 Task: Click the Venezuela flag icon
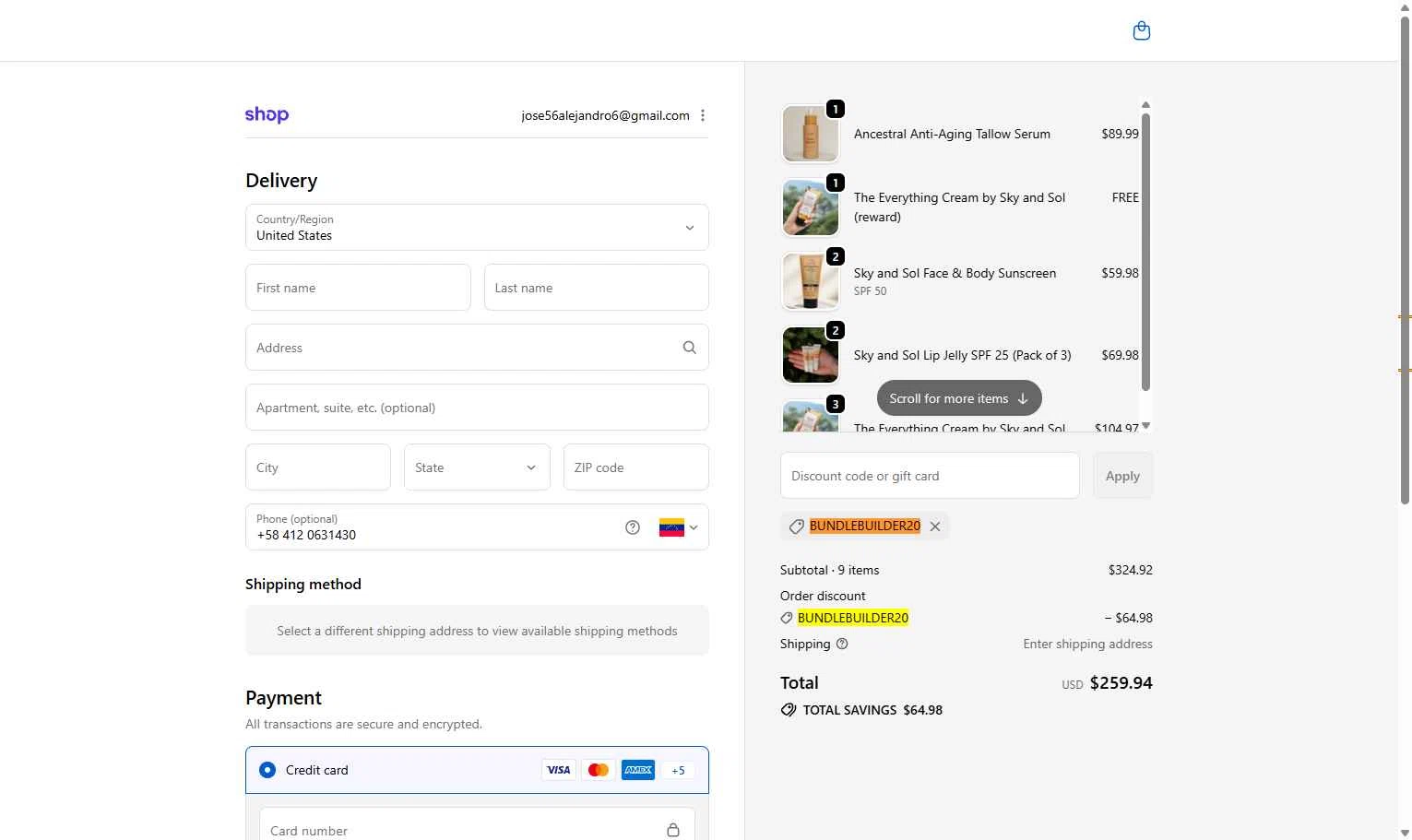coord(671,527)
